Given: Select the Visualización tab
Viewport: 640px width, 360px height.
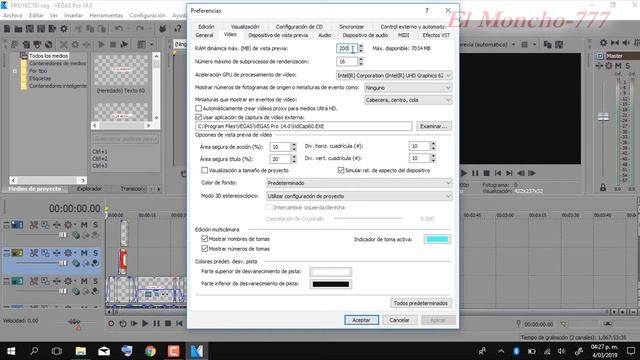Looking at the screenshot, I should point(245,27).
